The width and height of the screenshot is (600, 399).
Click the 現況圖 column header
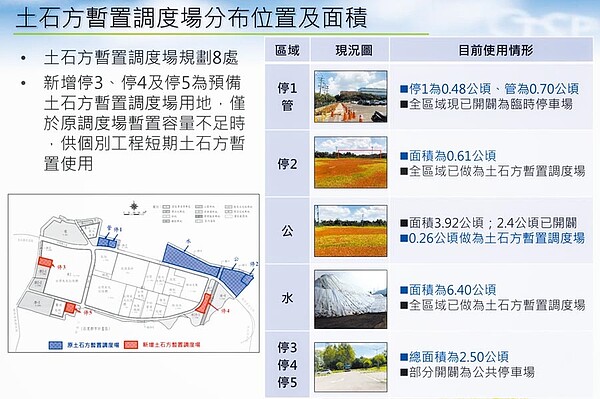click(354, 50)
